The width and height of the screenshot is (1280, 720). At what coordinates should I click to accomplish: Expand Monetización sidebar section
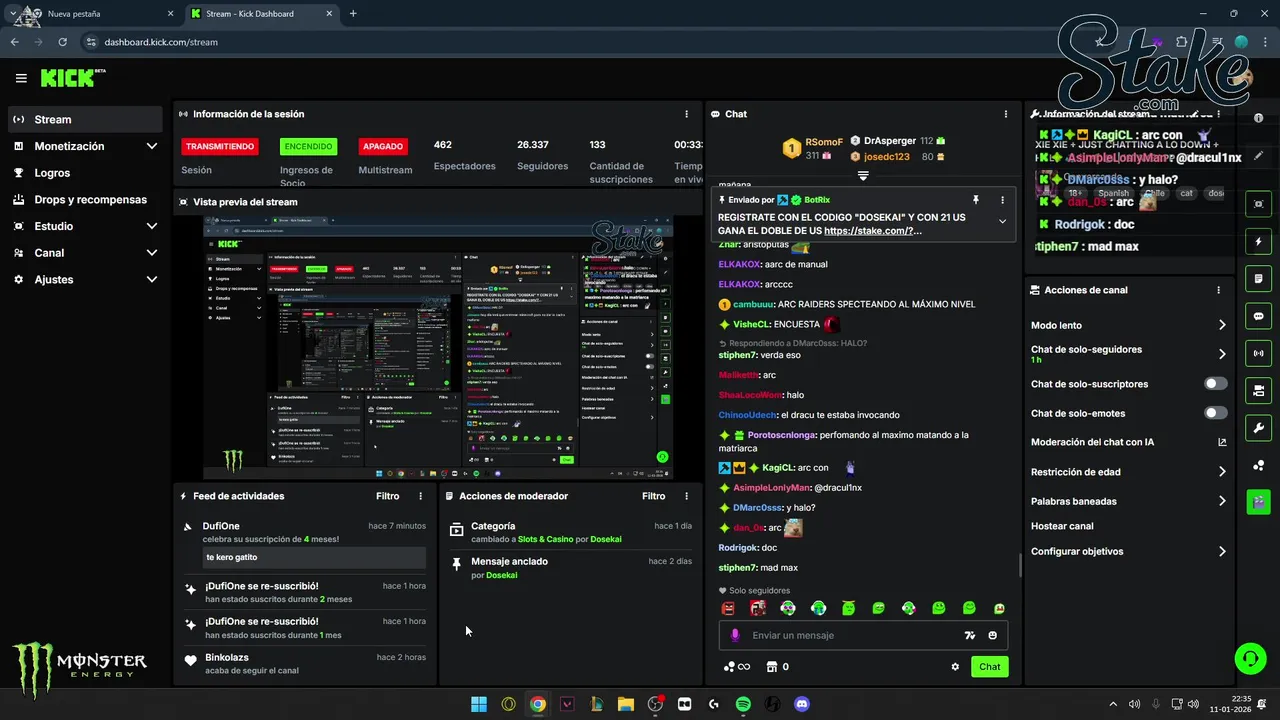pyautogui.click(x=85, y=146)
